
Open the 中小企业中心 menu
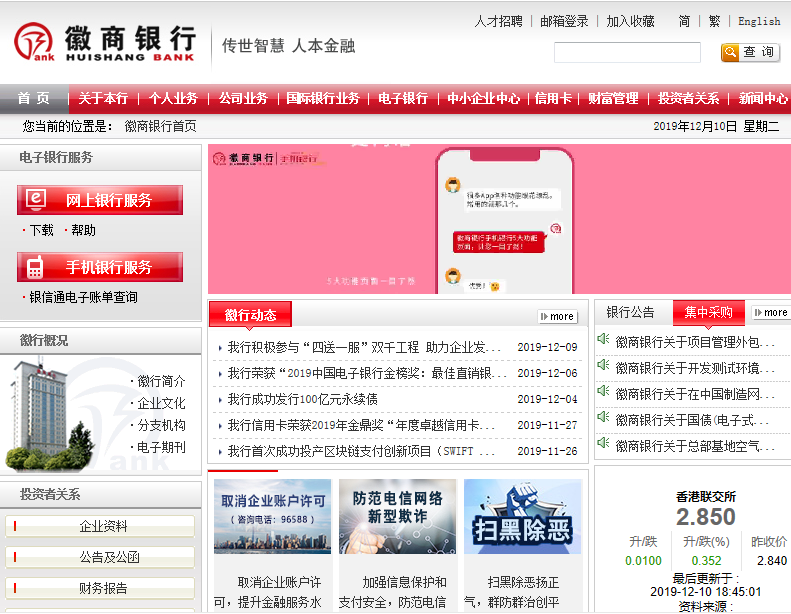pos(483,98)
